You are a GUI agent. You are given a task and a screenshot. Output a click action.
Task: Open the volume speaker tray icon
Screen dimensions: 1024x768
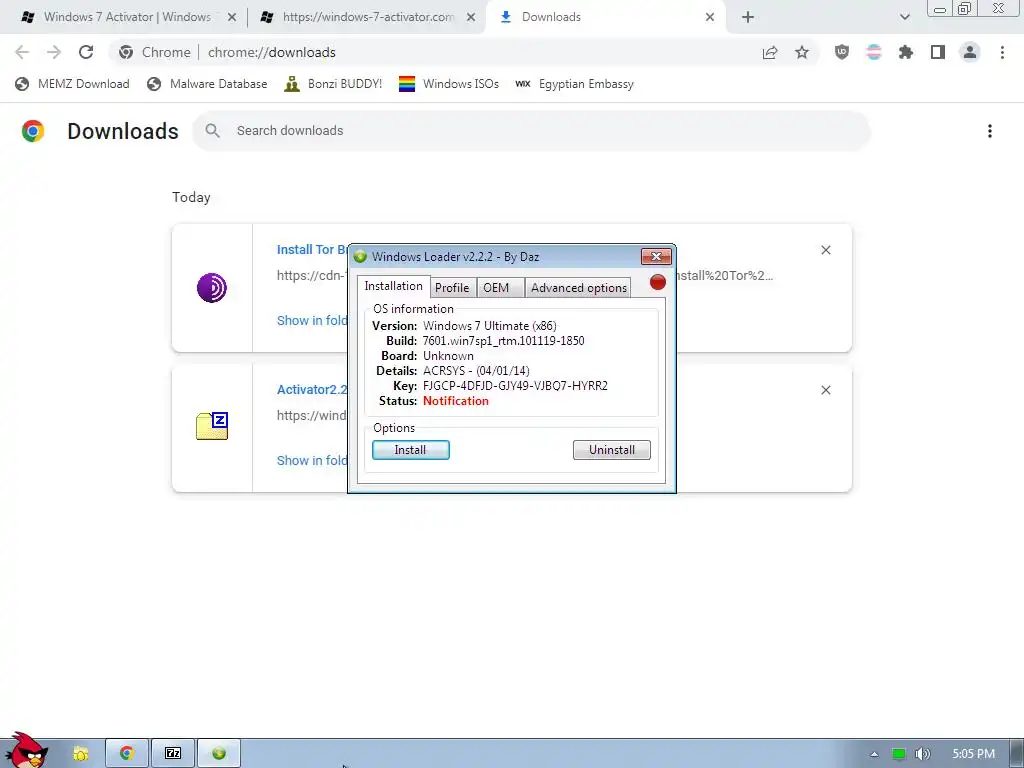[922, 754]
